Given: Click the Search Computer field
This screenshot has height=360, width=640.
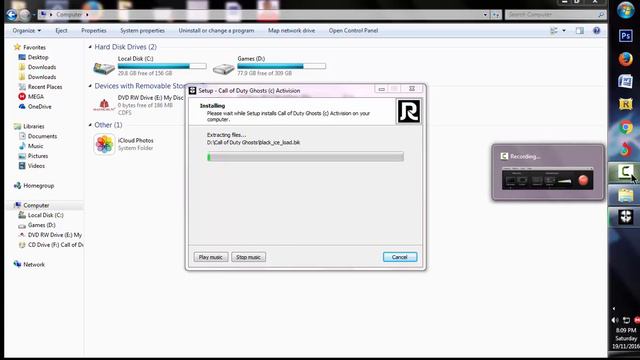Looking at the screenshot, I should pyautogui.click(x=555, y=15).
